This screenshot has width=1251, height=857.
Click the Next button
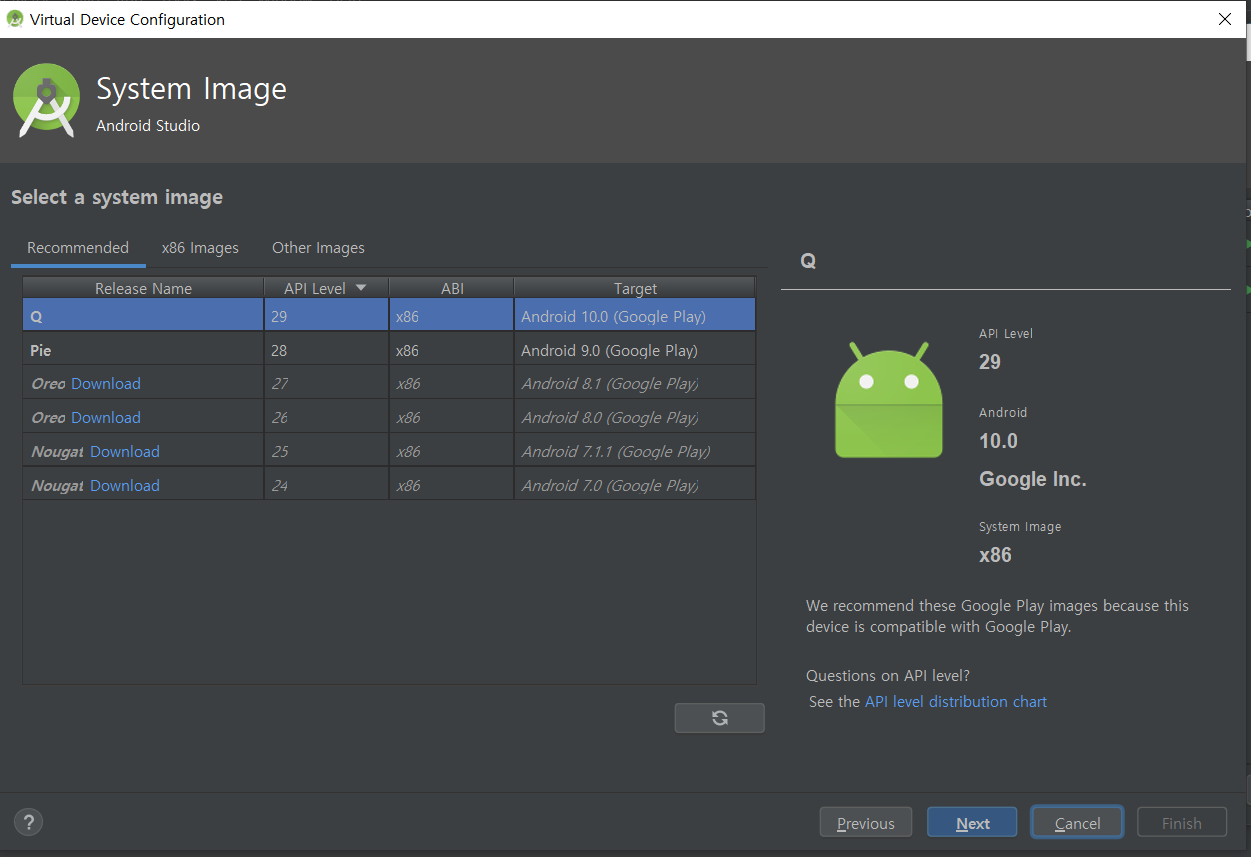(x=972, y=823)
